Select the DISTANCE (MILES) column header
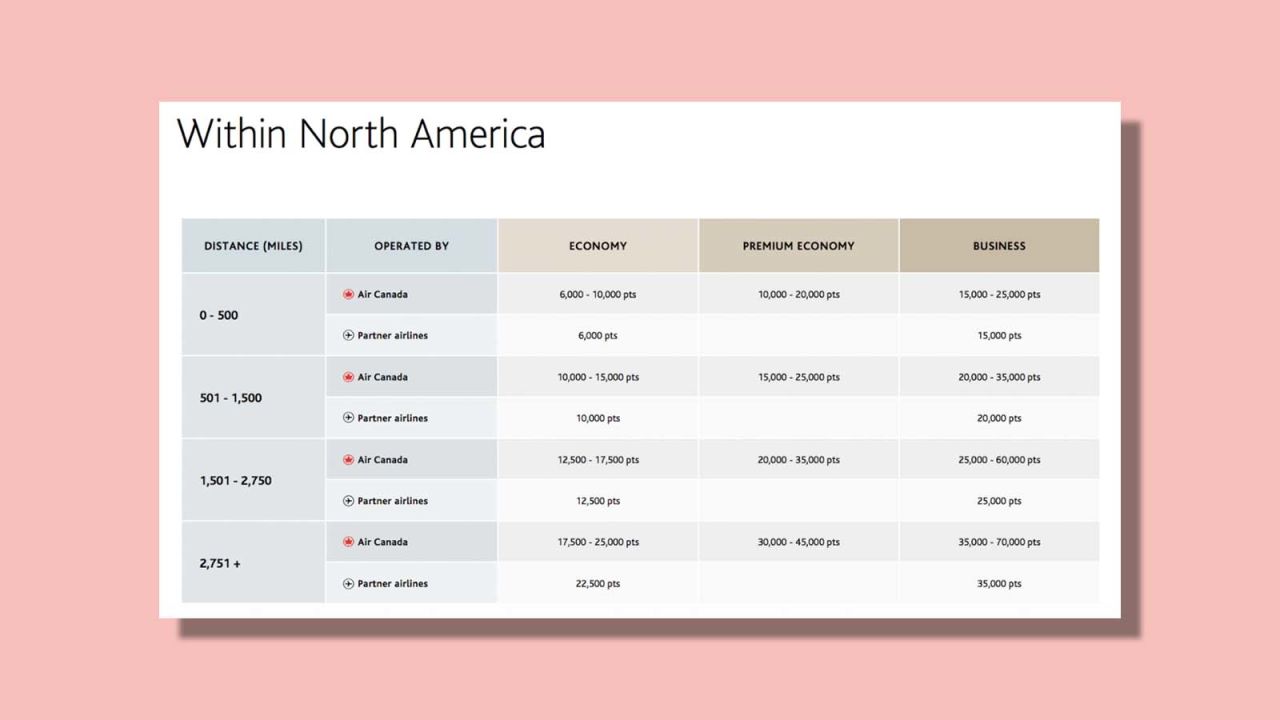 pos(253,246)
